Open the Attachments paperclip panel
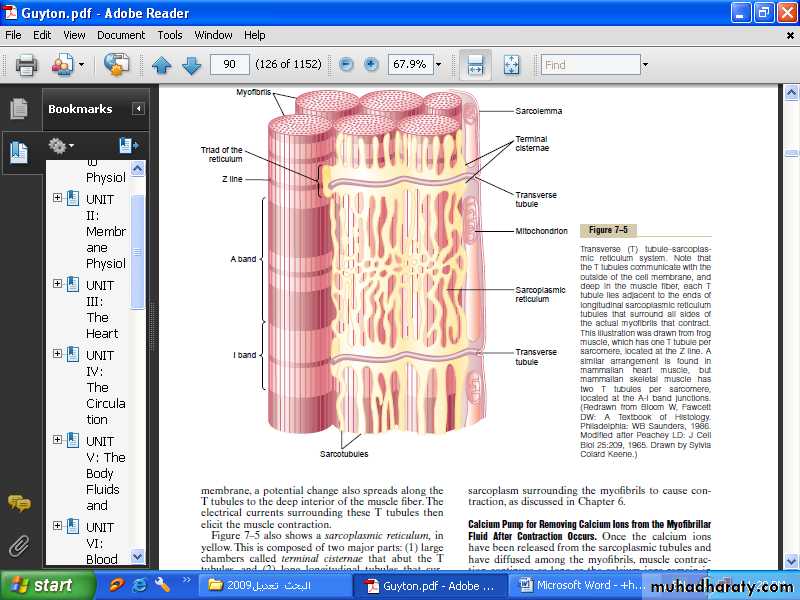This screenshot has height=600, width=800. (x=19, y=546)
